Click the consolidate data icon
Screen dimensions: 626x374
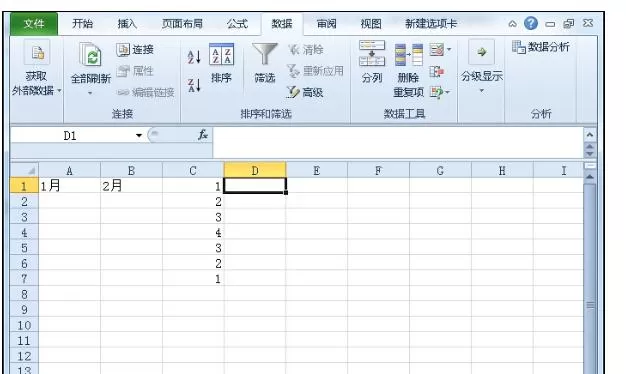[437, 71]
